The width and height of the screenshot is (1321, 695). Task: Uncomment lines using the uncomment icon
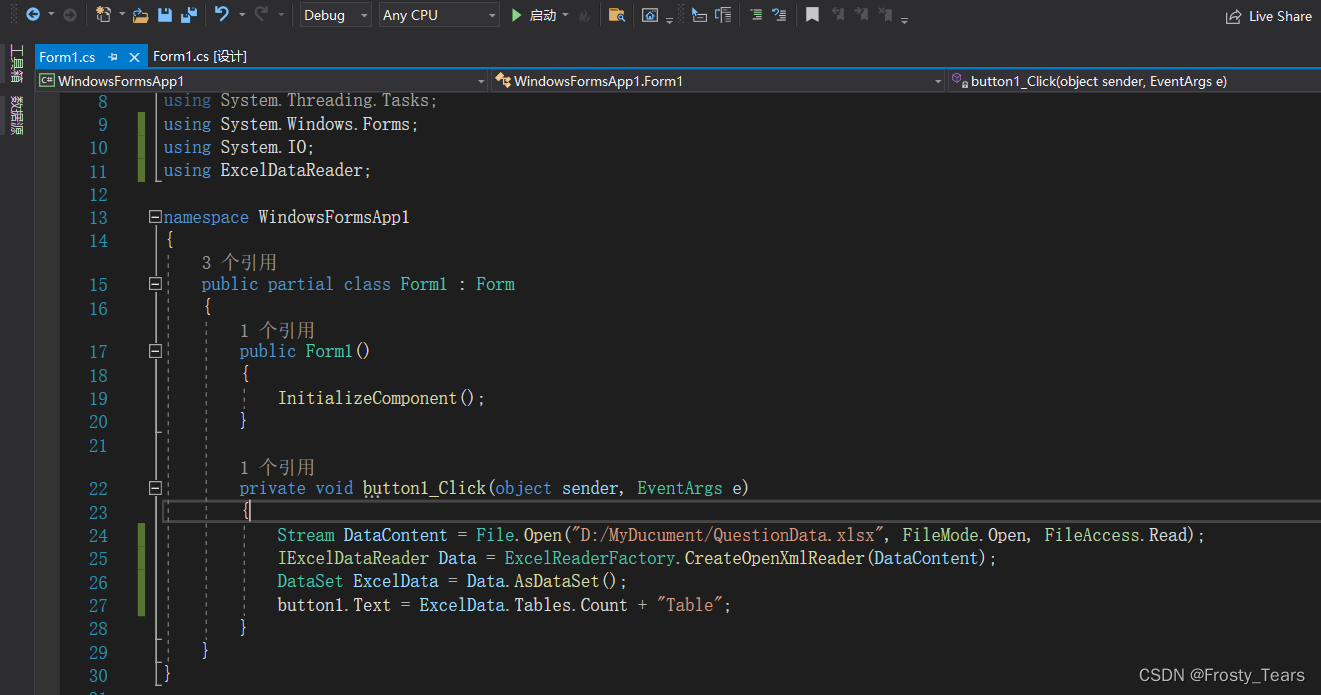tap(779, 15)
